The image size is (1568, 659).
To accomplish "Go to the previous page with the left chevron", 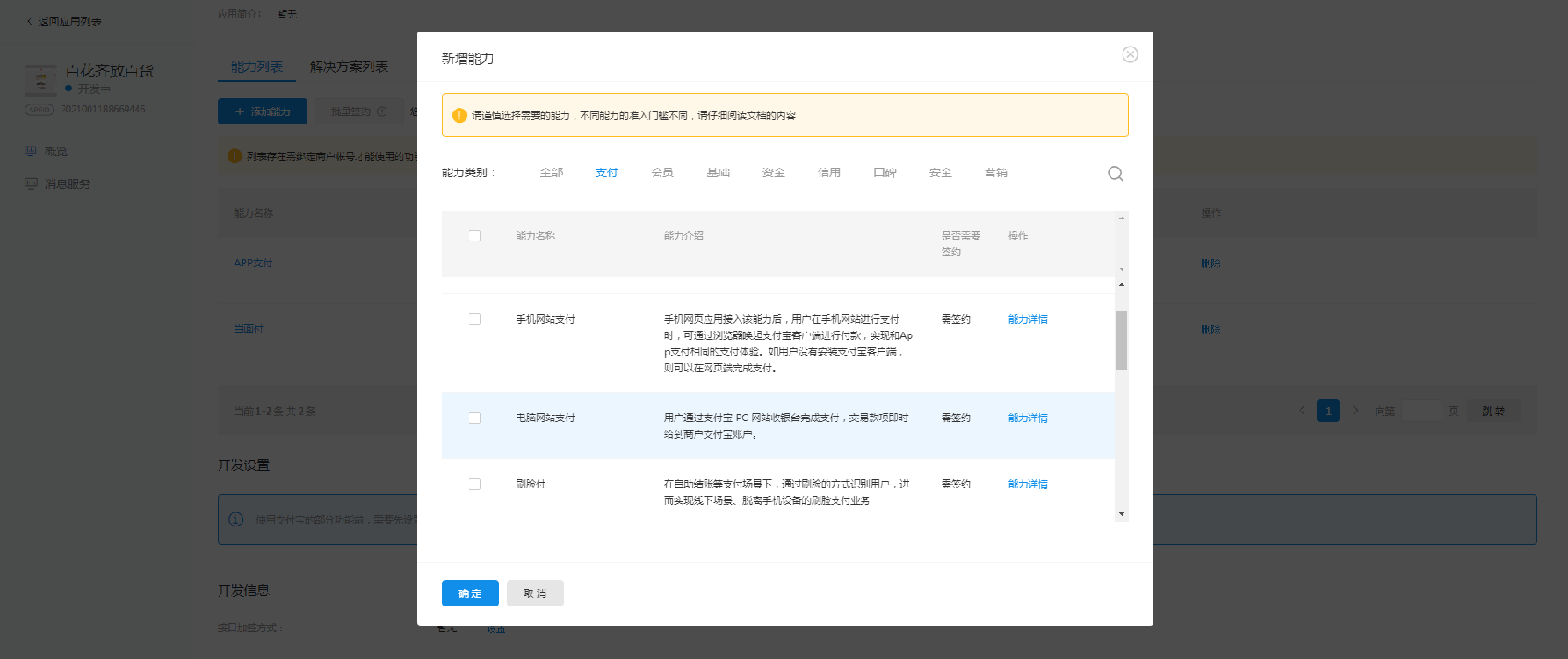I will click(1301, 411).
